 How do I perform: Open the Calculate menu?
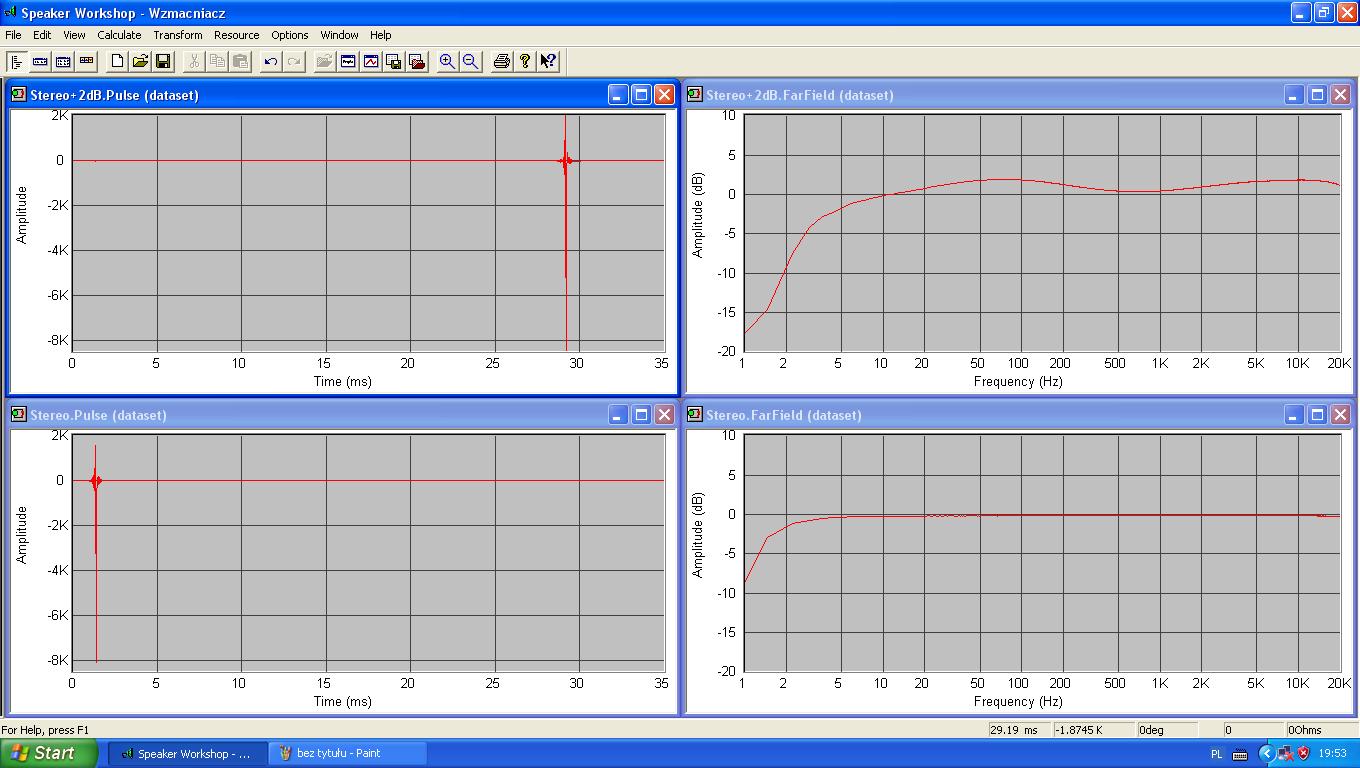pyautogui.click(x=119, y=35)
